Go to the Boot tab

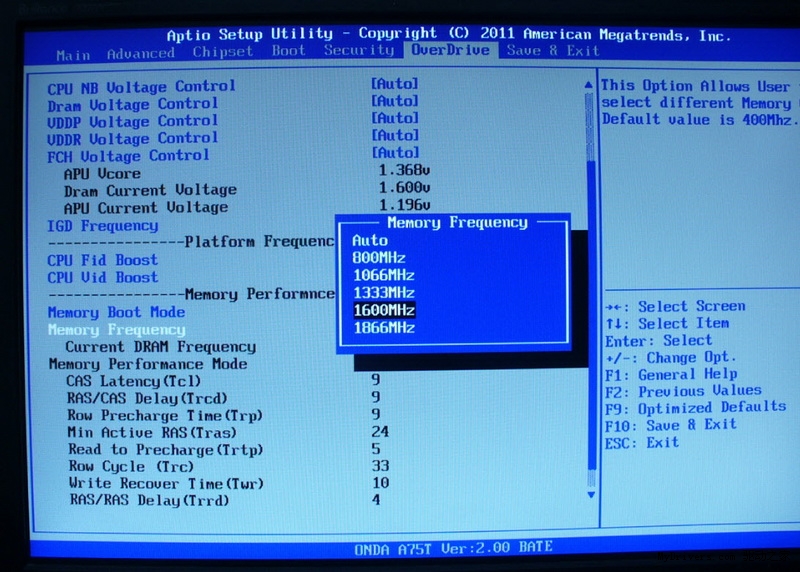tap(288, 51)
